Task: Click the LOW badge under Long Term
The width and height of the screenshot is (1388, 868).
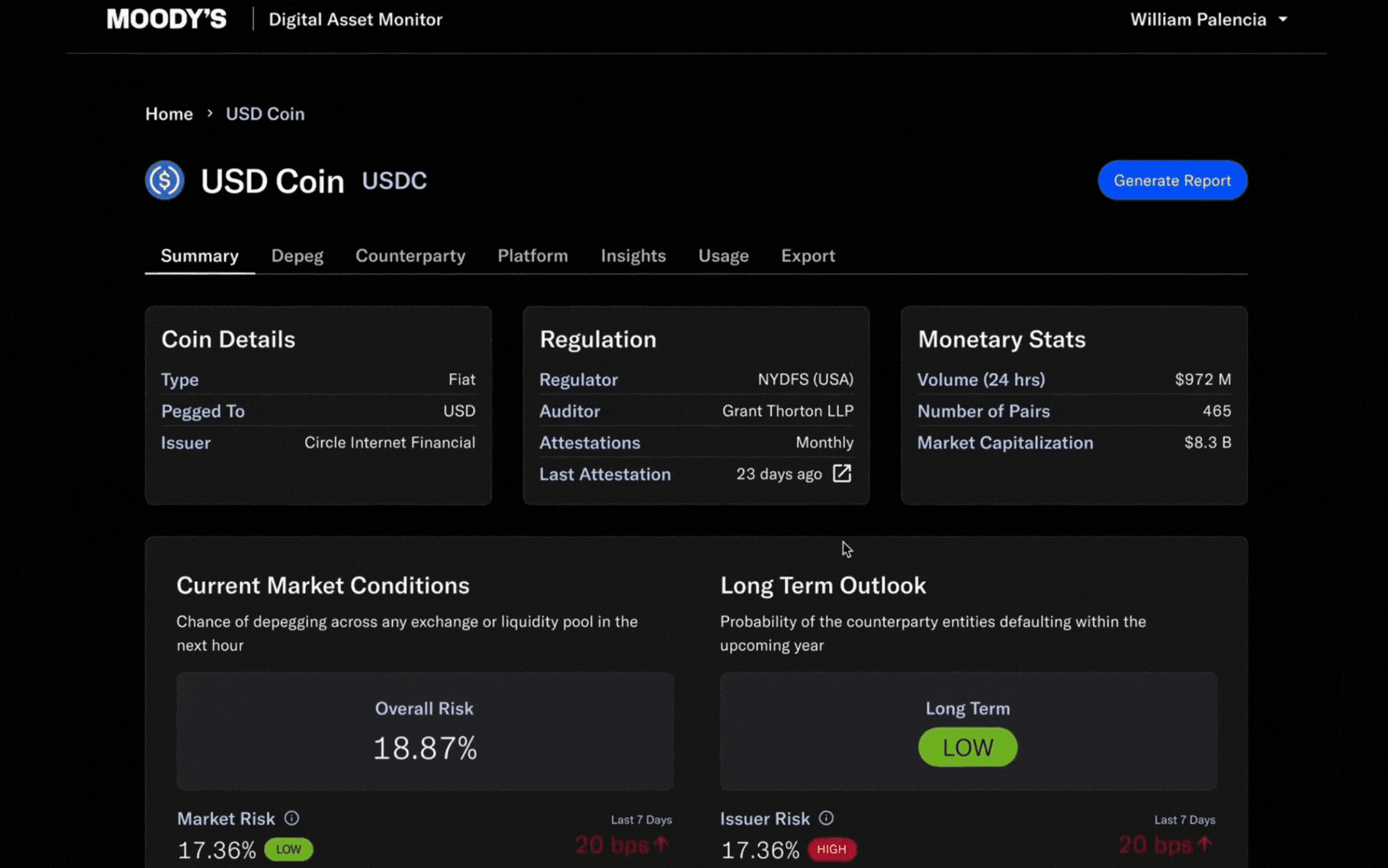Action: [968, 747]
